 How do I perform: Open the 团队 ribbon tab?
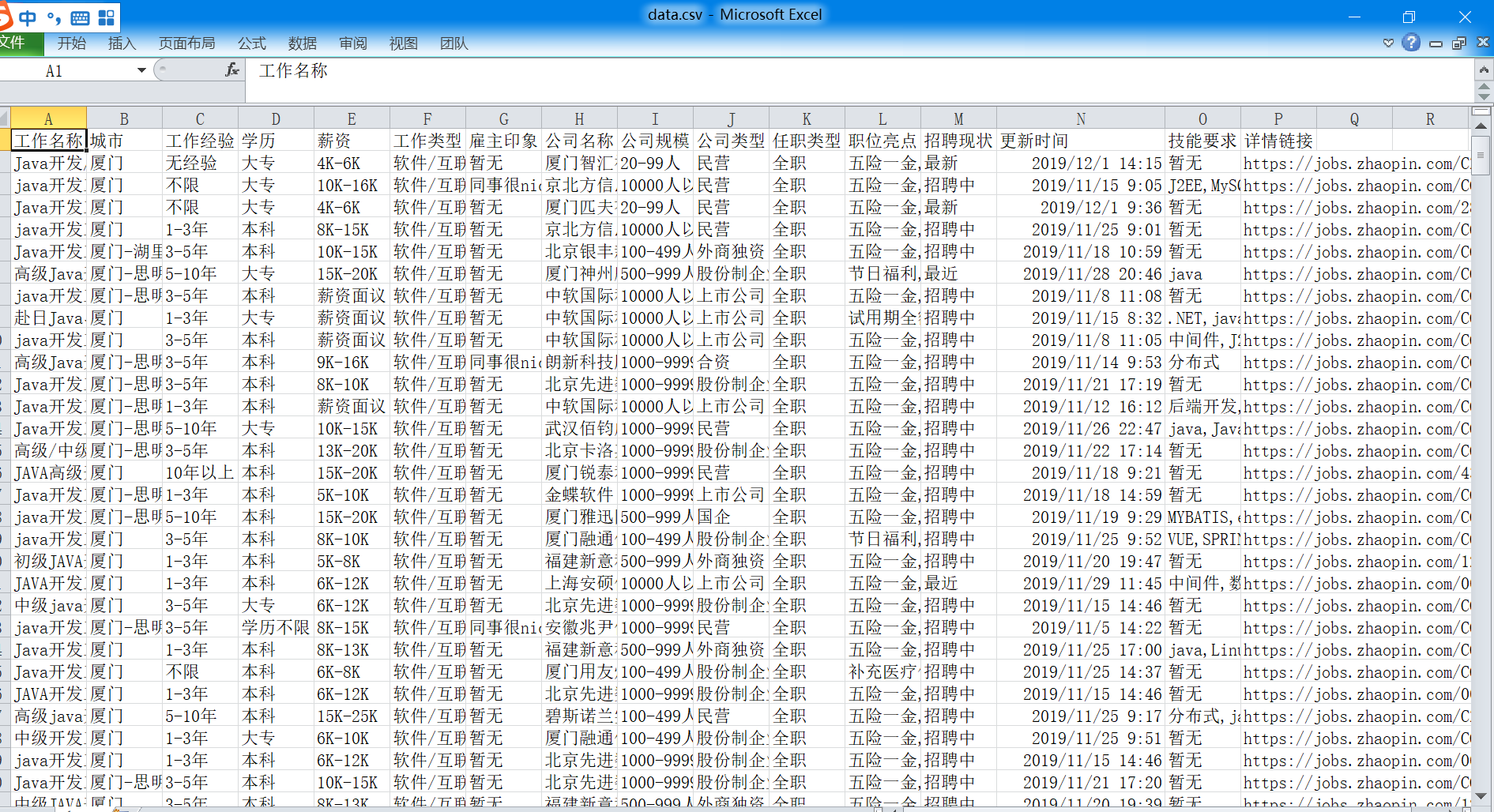coord(454,43)
